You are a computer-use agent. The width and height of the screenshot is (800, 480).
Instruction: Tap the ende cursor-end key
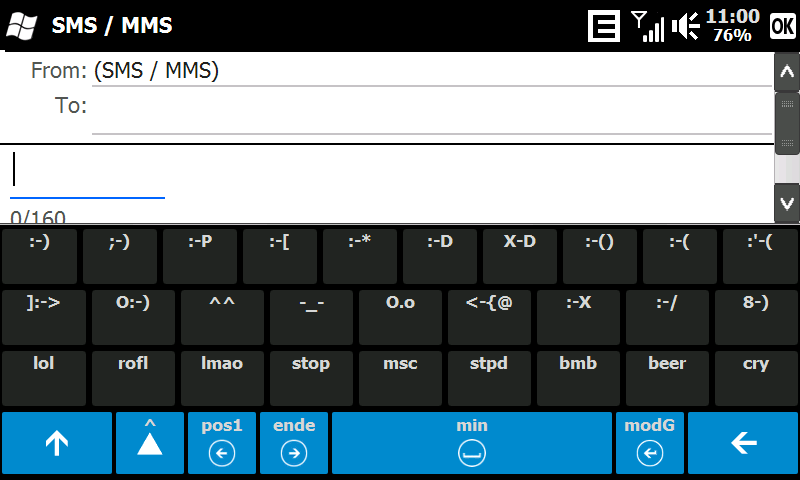point(294,443)
